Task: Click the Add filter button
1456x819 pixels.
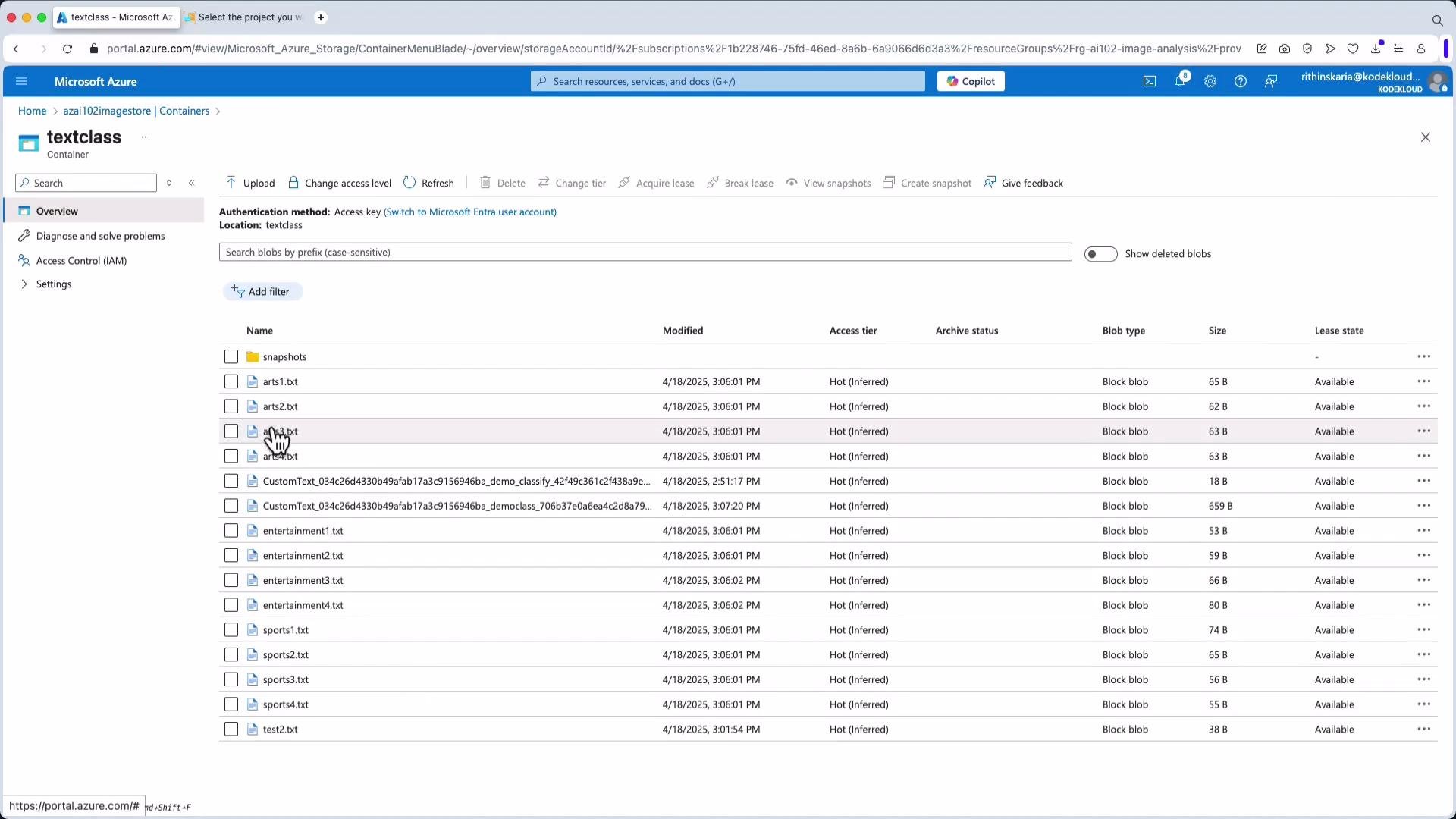Action: 262,292
